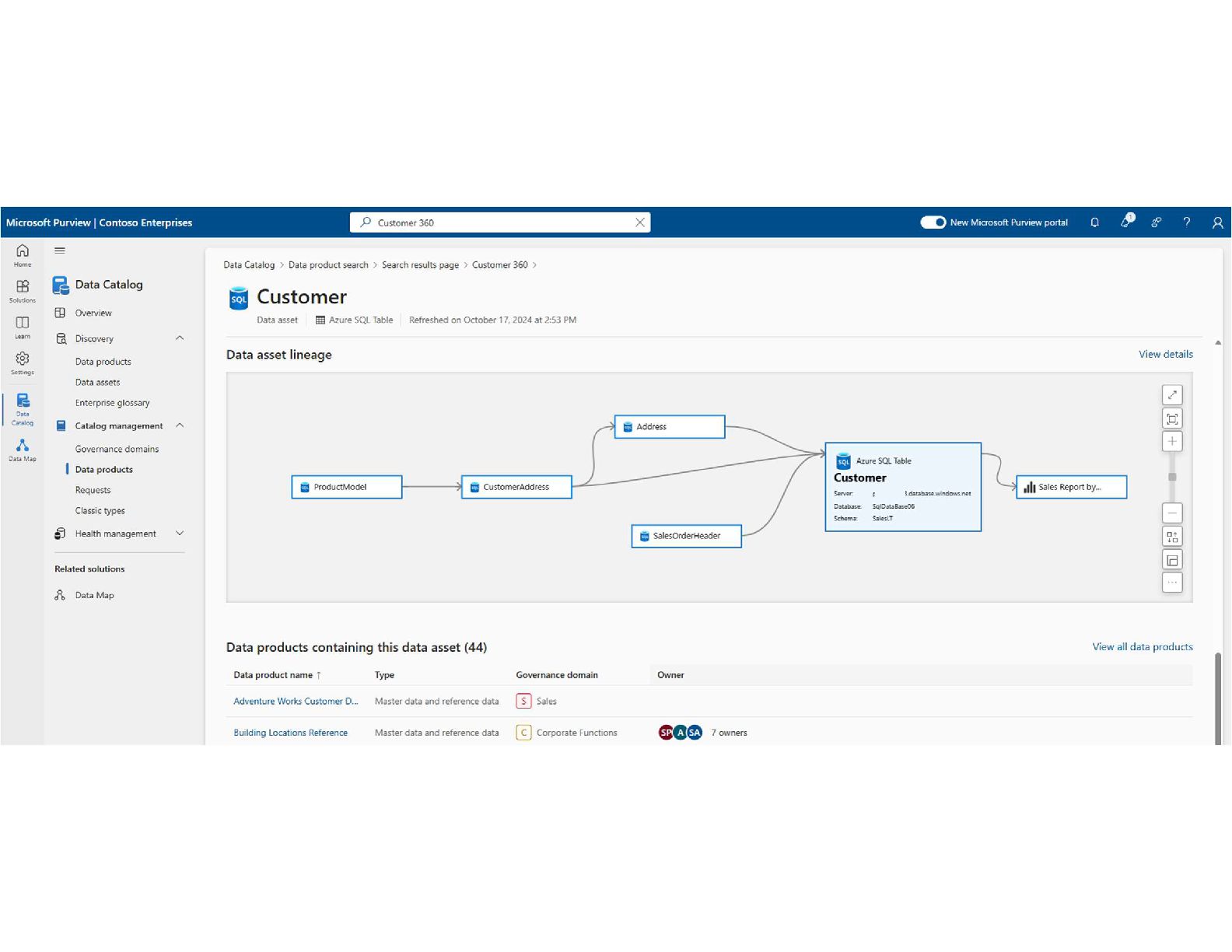1232x952 pixels.
Task: Expand the Health management section
Action: (180, 534)
